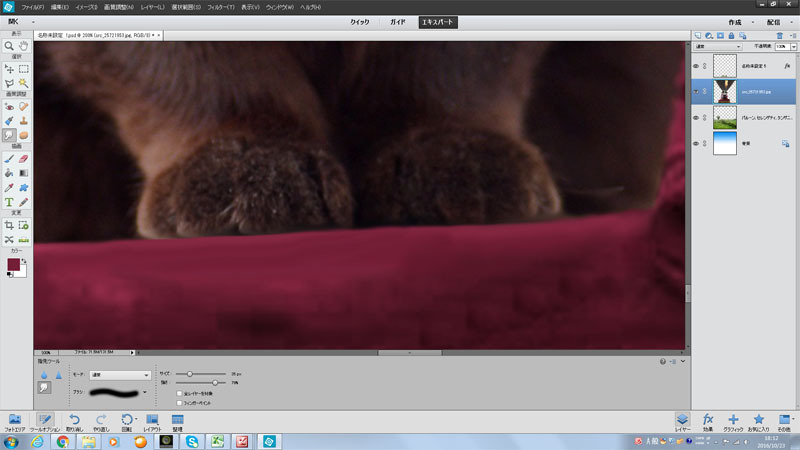This screenshot has width=800, height=450.
Task: Add a layer mask
Action: coord(720,36)
